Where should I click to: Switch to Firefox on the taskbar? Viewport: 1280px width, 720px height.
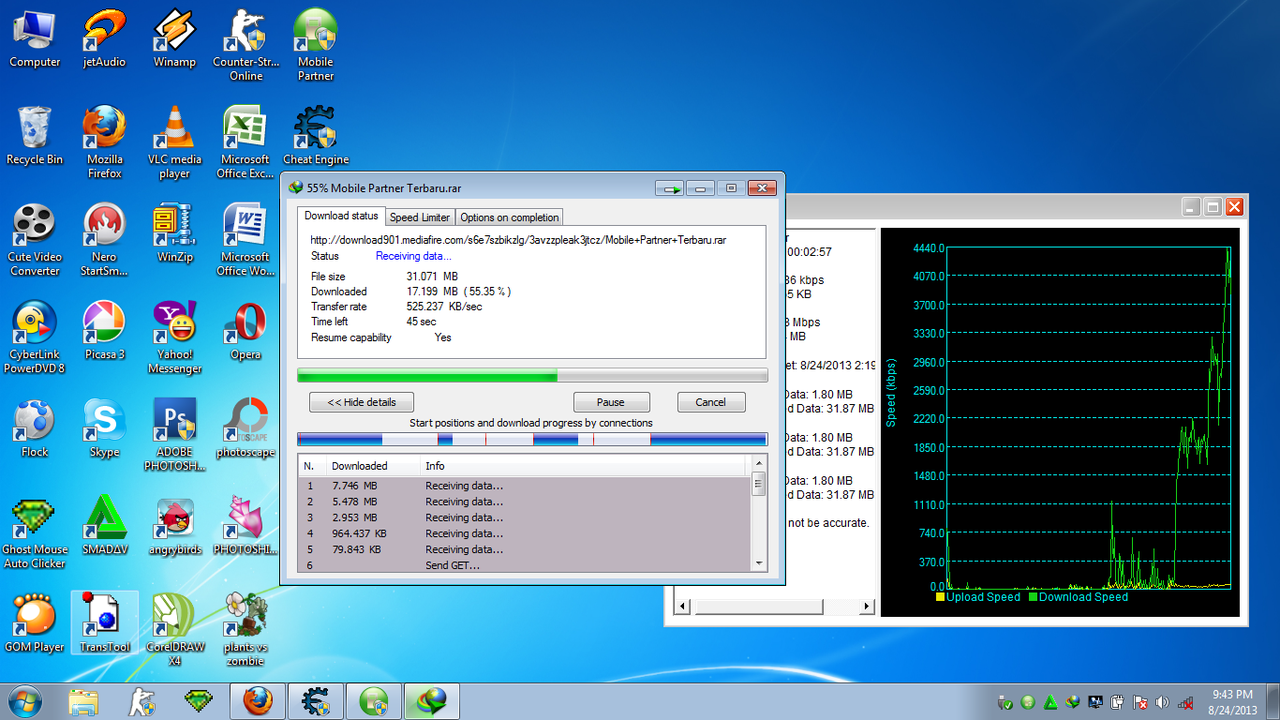click(x=257, y=702)
